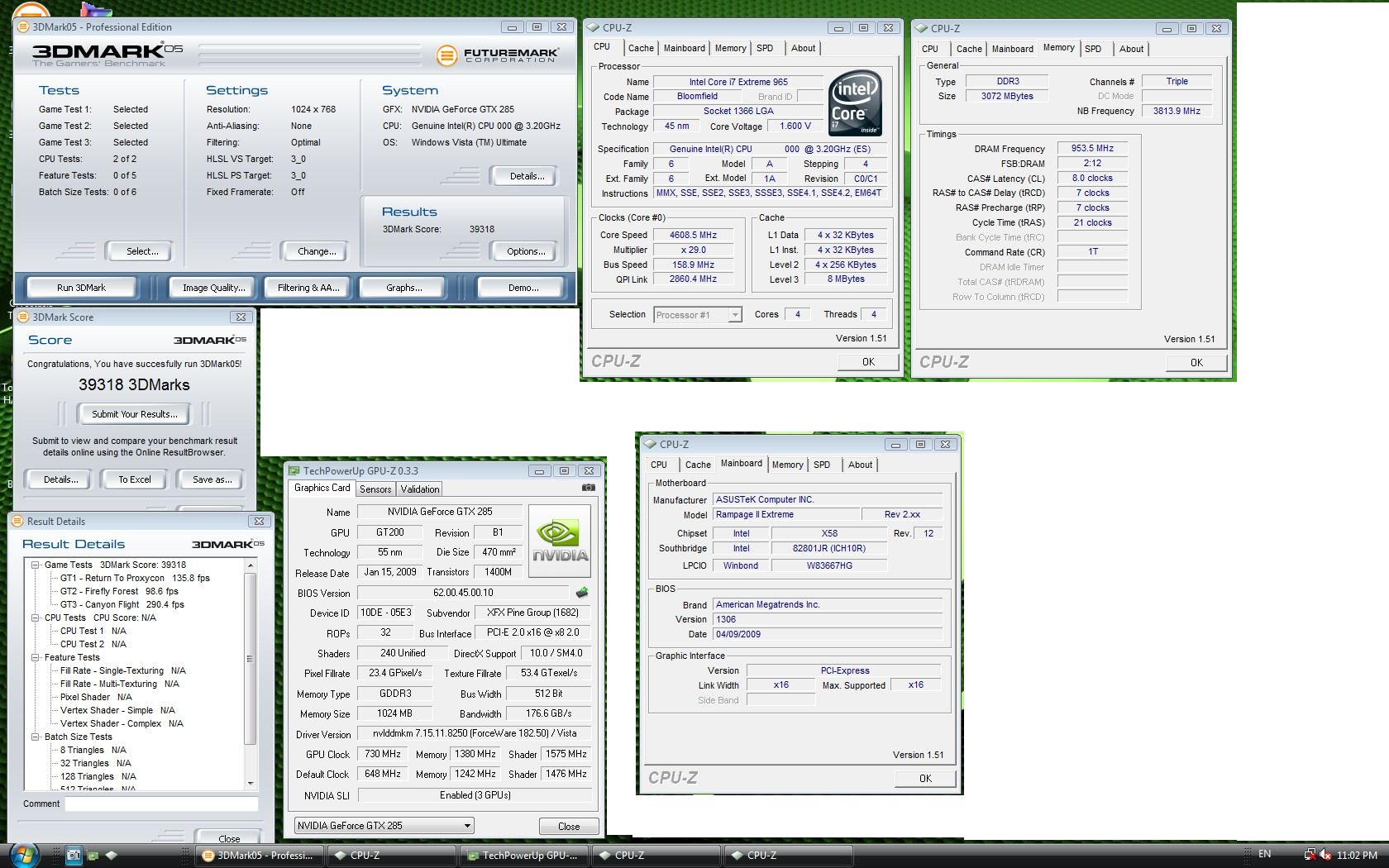Click the To Excel button
This screenshot has height=868, width=1389.
[x=134, y=479]
